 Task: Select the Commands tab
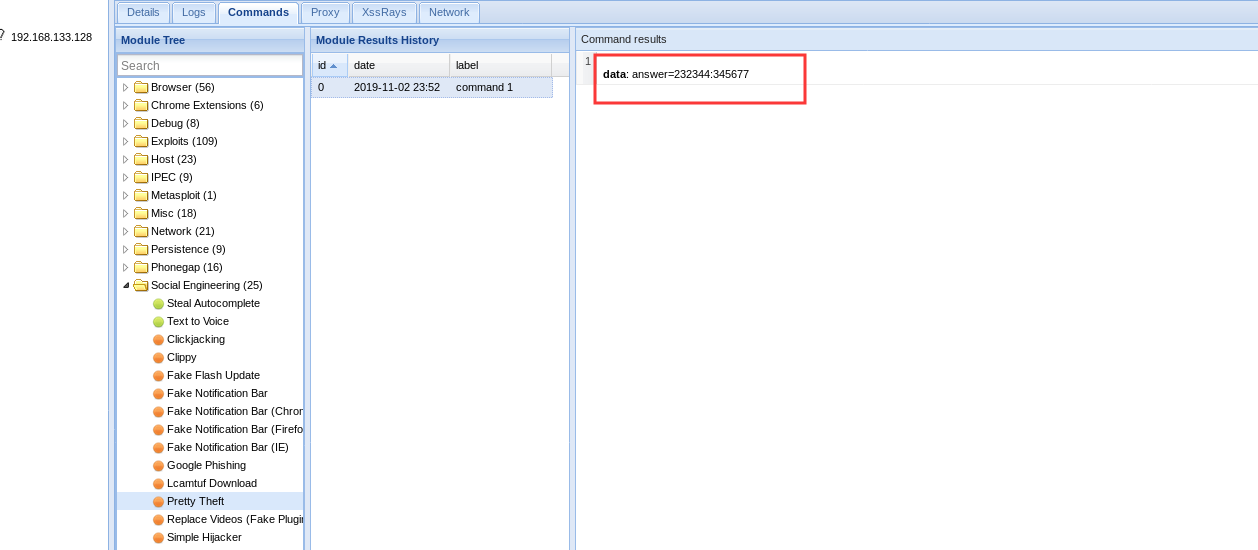point(258,12)
